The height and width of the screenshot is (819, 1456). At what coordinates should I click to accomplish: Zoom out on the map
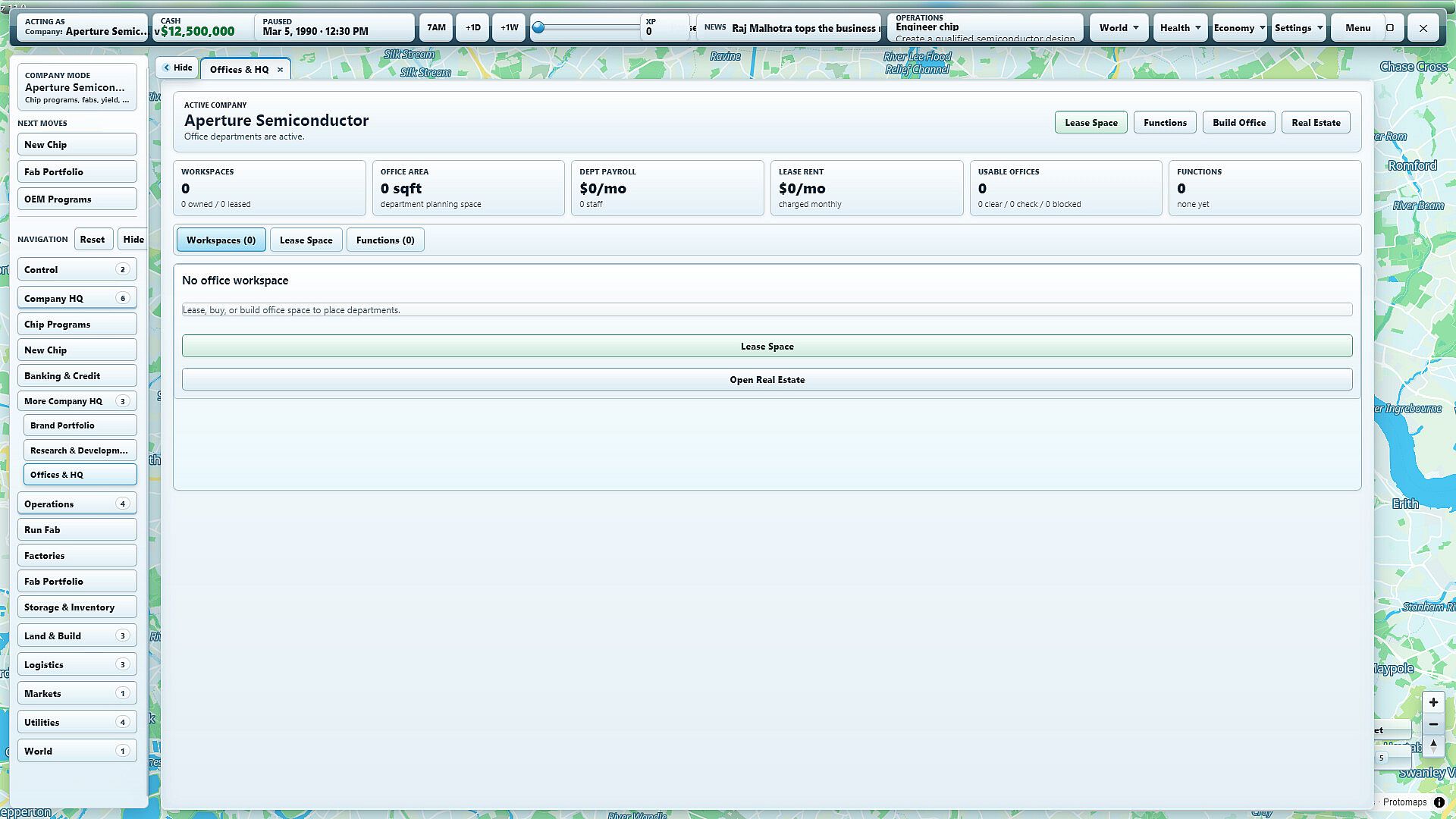pyautogui.click(x=1433, y=724)
